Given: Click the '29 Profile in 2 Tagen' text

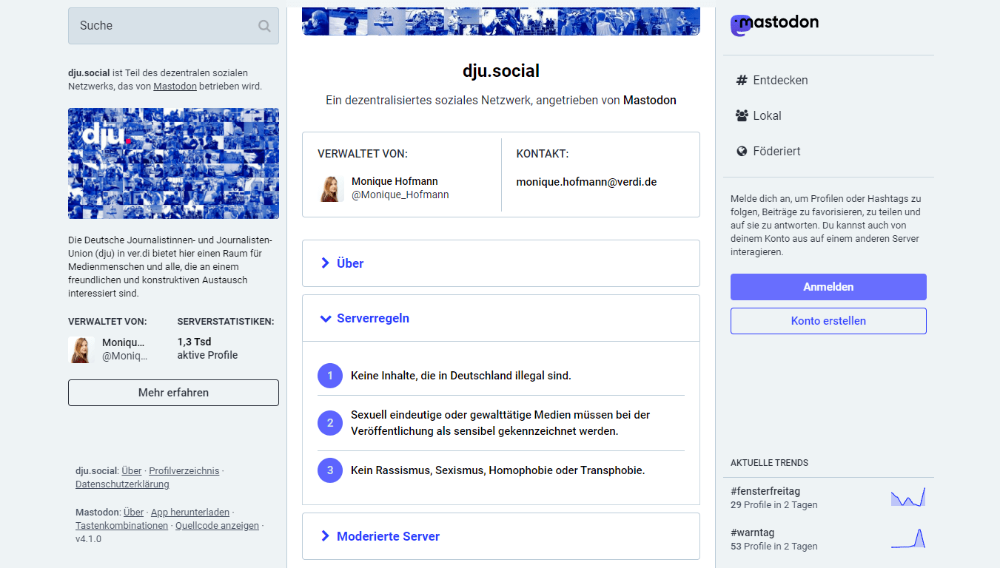Looking at the screenshot, I should [x=774, y=505].
